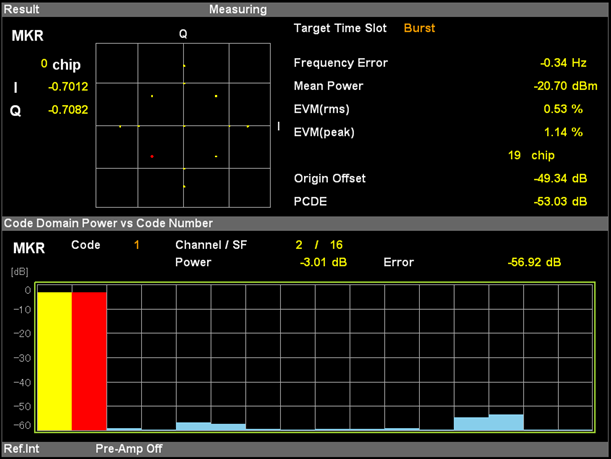Click the tallest light blue bar
The width and height of the screenshot is (611, 459).
click(x=506, y=422)
